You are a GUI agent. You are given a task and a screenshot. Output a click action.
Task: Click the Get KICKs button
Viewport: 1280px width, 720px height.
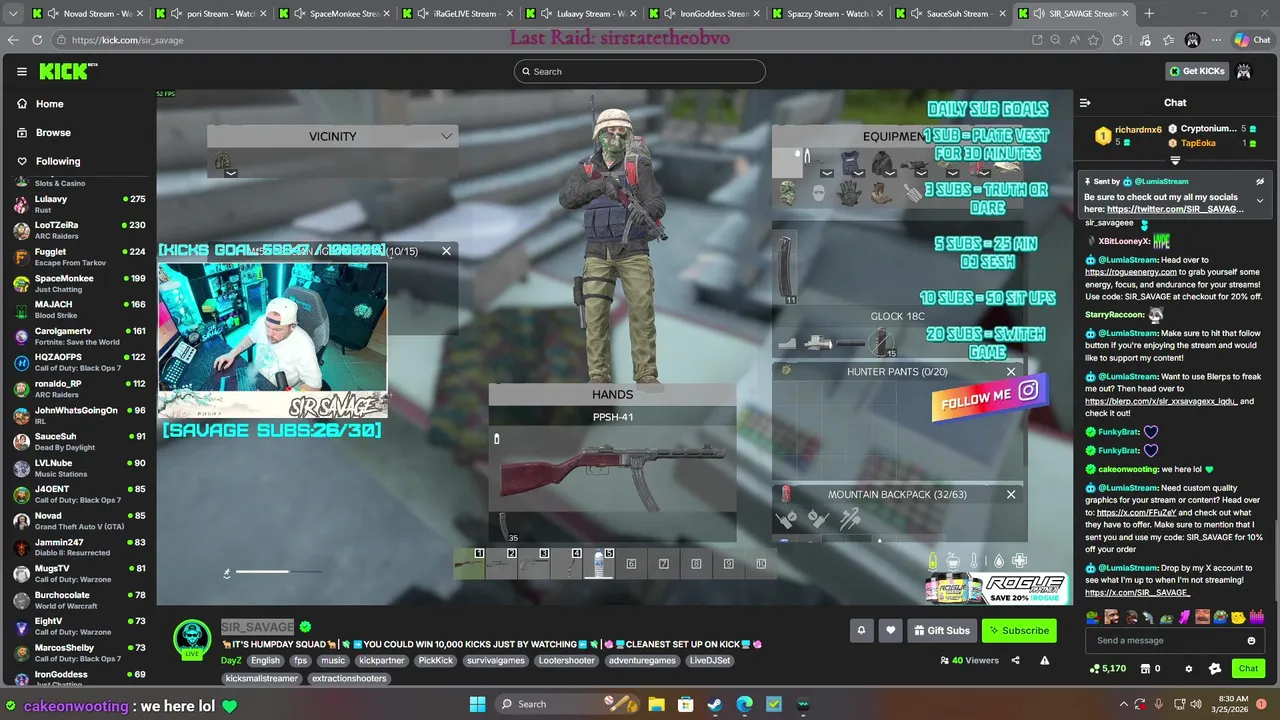[1197, 71]
